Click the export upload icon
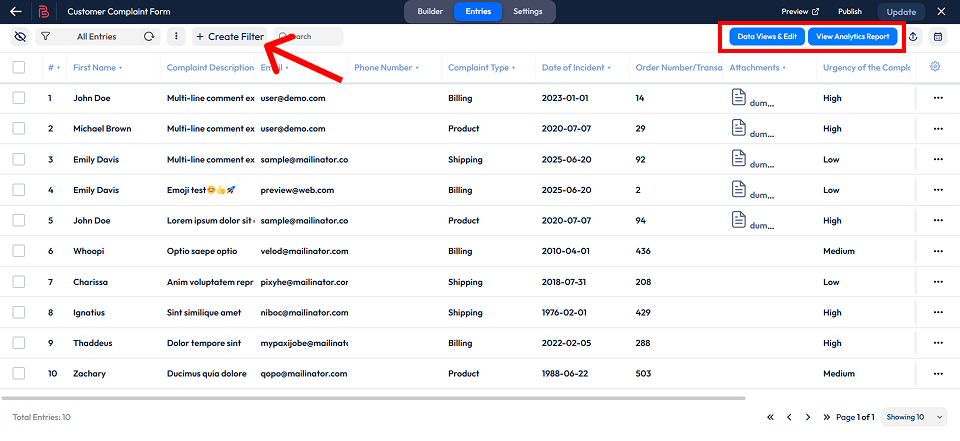This screenshot has height=441, width=960. pyautogui.click(x=913, y=37)
